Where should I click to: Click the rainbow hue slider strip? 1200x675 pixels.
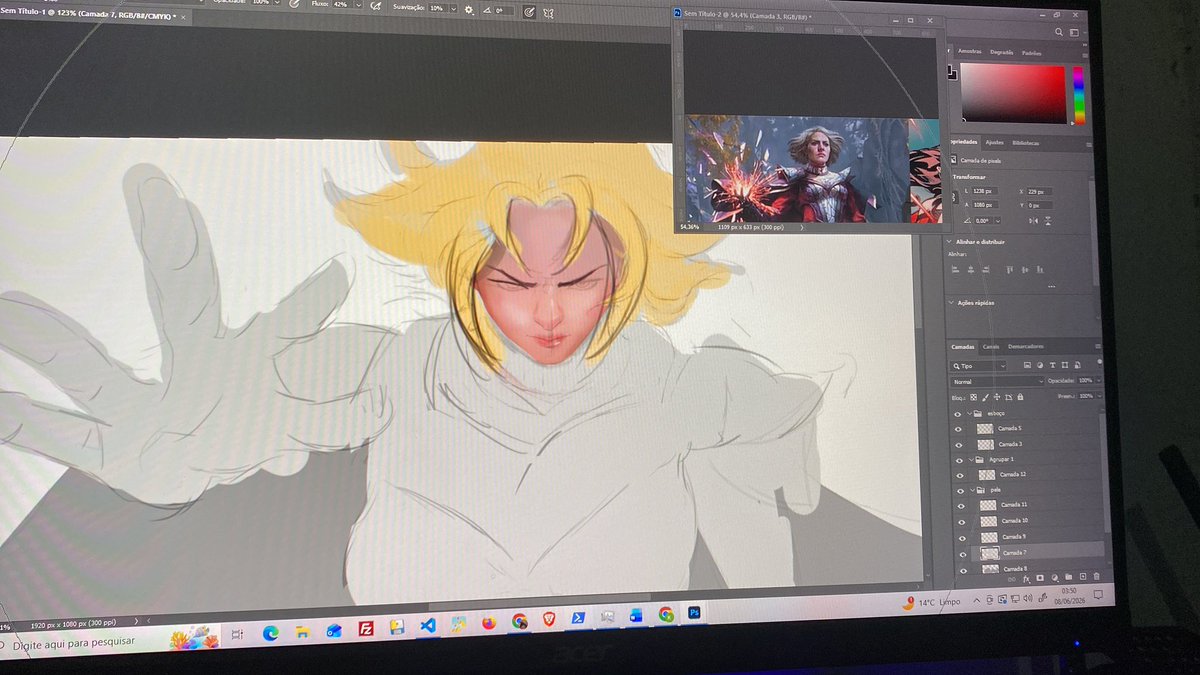[1079, 95]
